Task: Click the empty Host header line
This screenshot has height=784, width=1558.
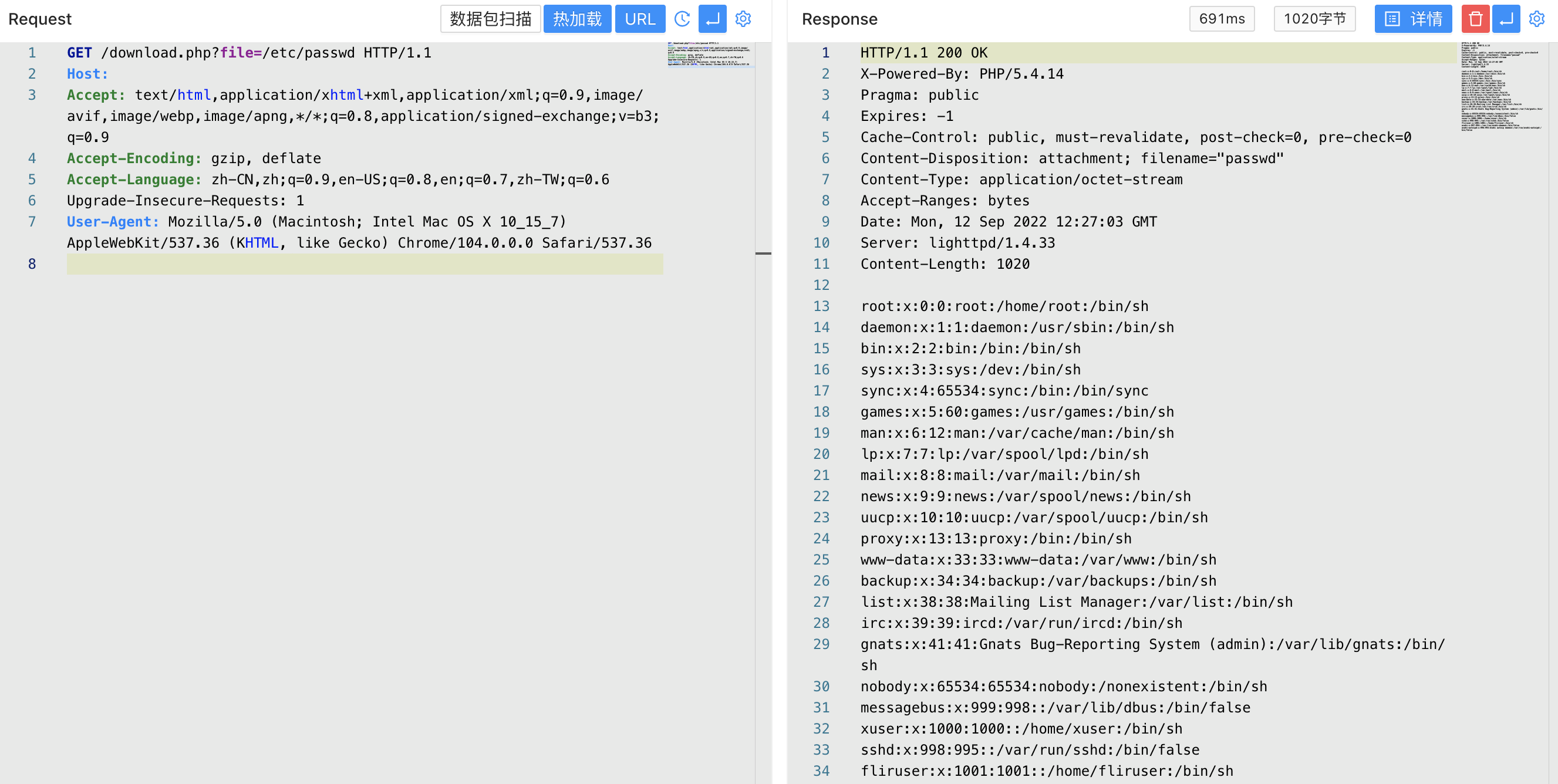Action: (x=87, y=74)
